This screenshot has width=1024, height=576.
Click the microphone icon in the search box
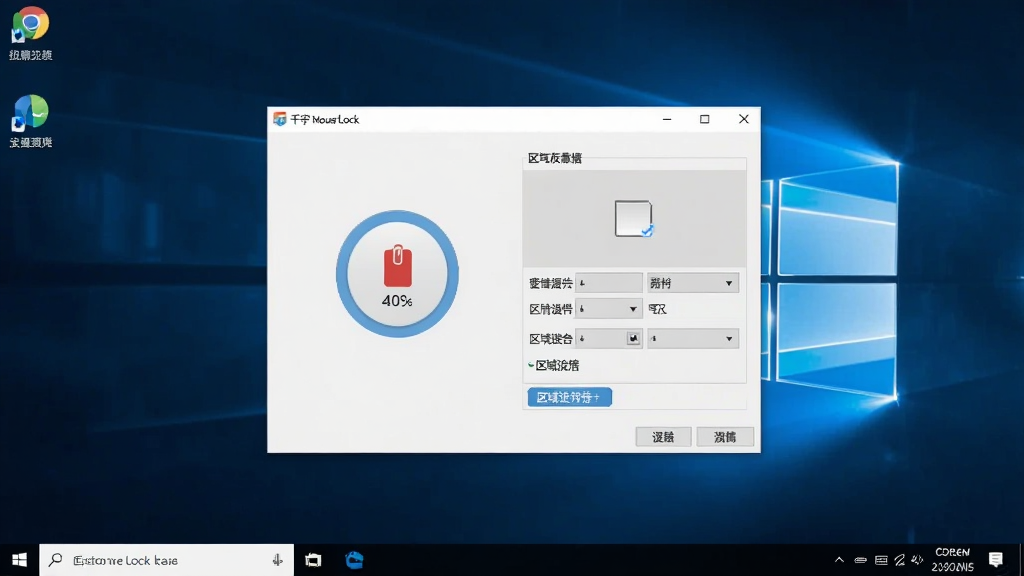pos(278,560)
